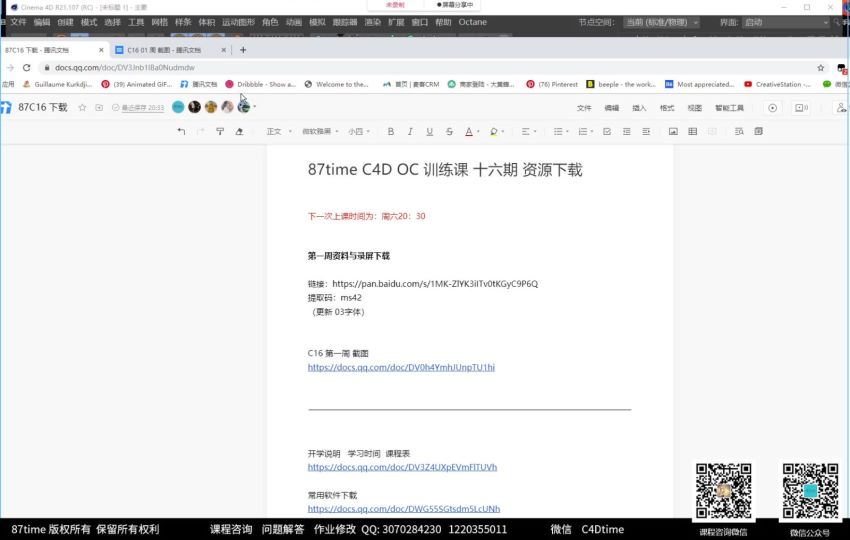Image resolution: width=850 pixels, height=540 pixels.
Task: Reload the page with the browser refresh button
Action: [x=27, y=68]
